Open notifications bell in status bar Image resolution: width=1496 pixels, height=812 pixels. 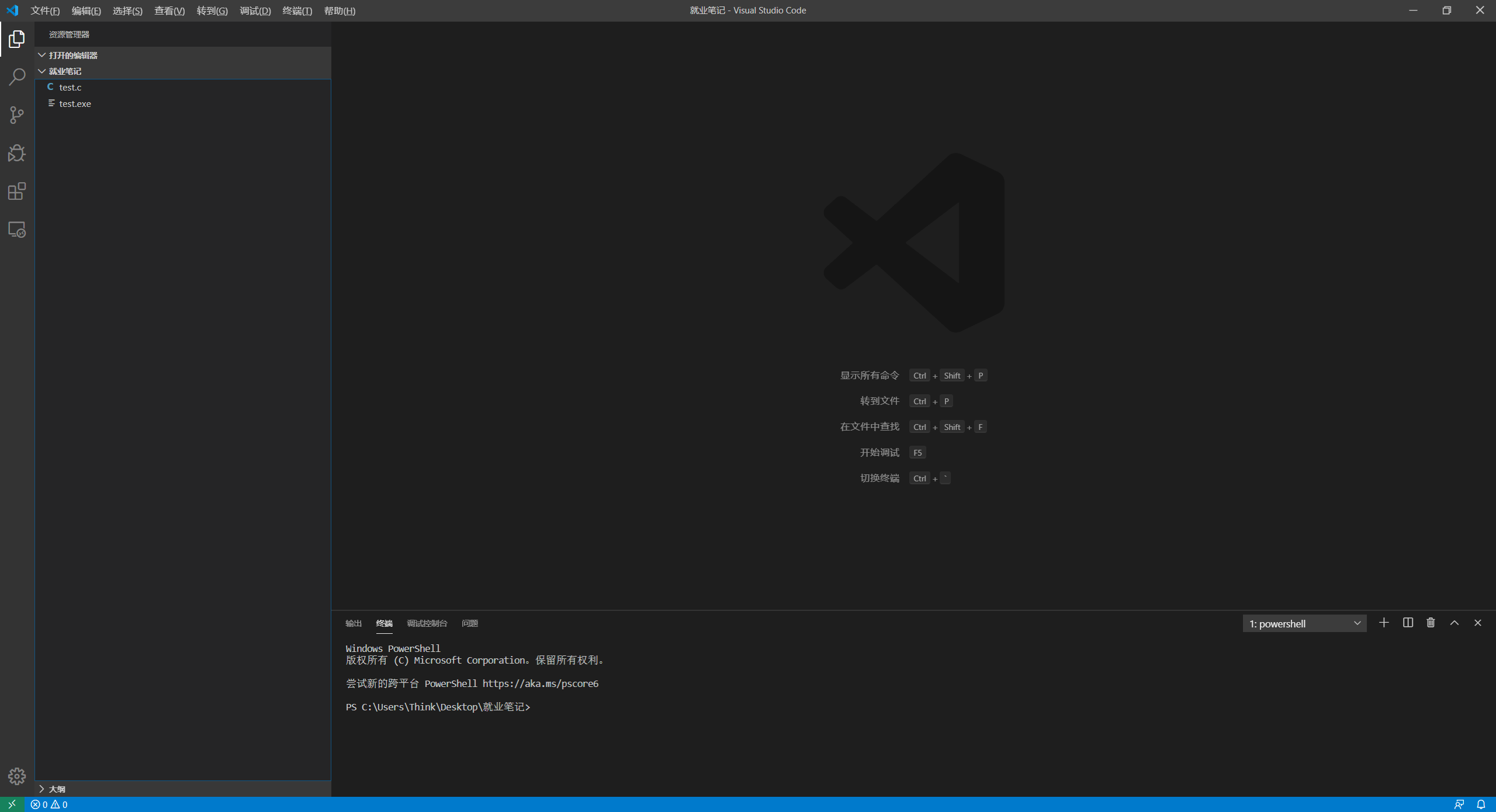pyautogui.click(x=1481, y=804)
